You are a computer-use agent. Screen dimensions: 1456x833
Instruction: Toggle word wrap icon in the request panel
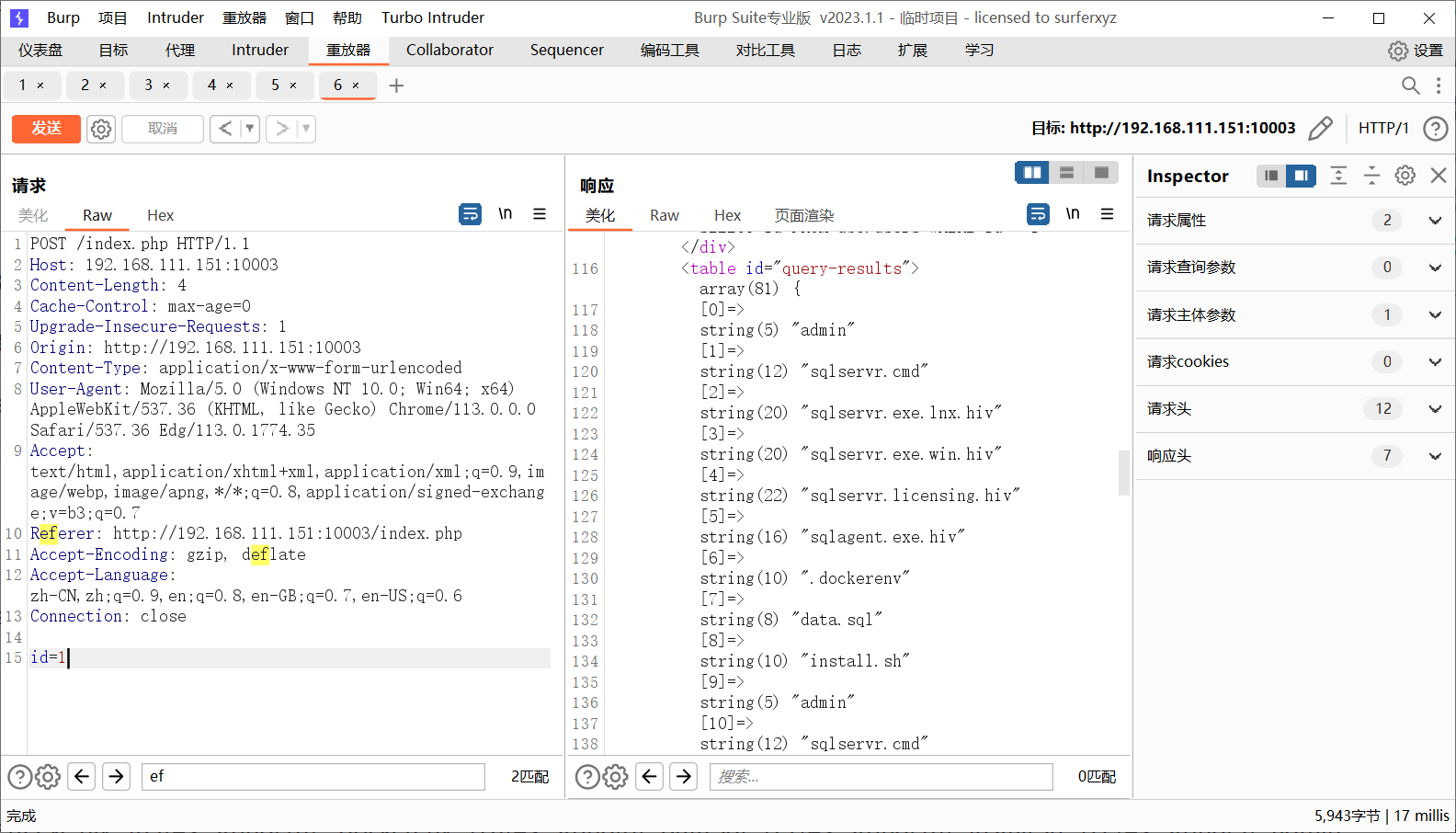coord(470,214)
